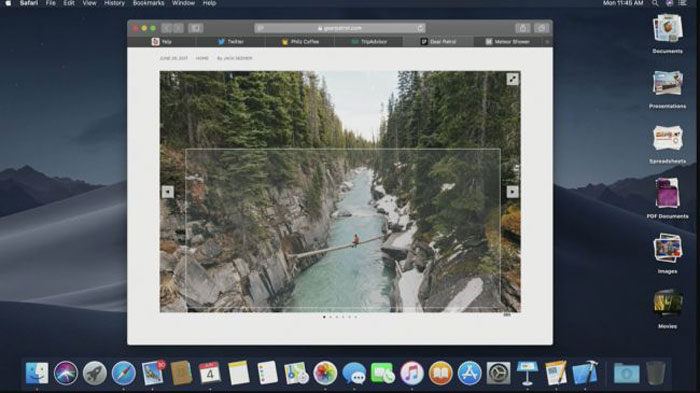Image resolution: width=700 pixels, height=393 pixels.
Task: Launch the App Store from Dock
Action: tap(470, 373)
